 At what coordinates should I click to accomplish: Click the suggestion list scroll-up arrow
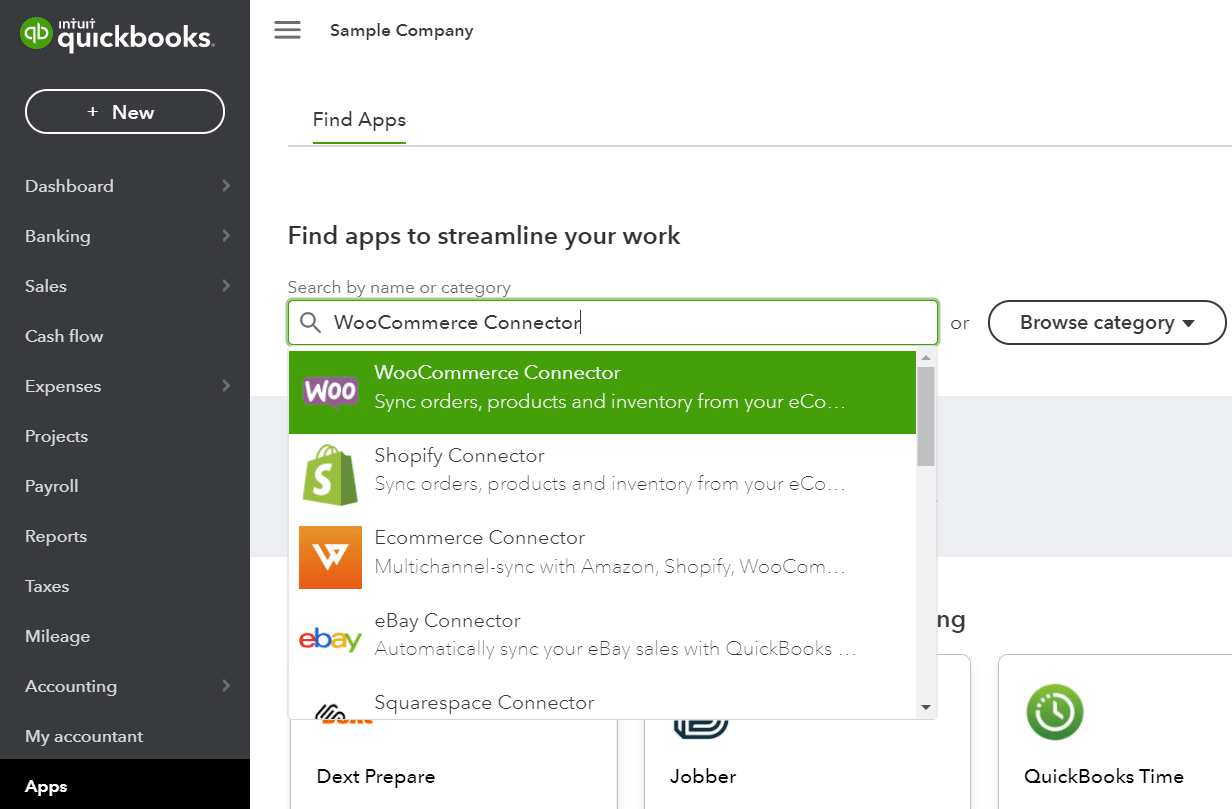[x=926, y=358]
